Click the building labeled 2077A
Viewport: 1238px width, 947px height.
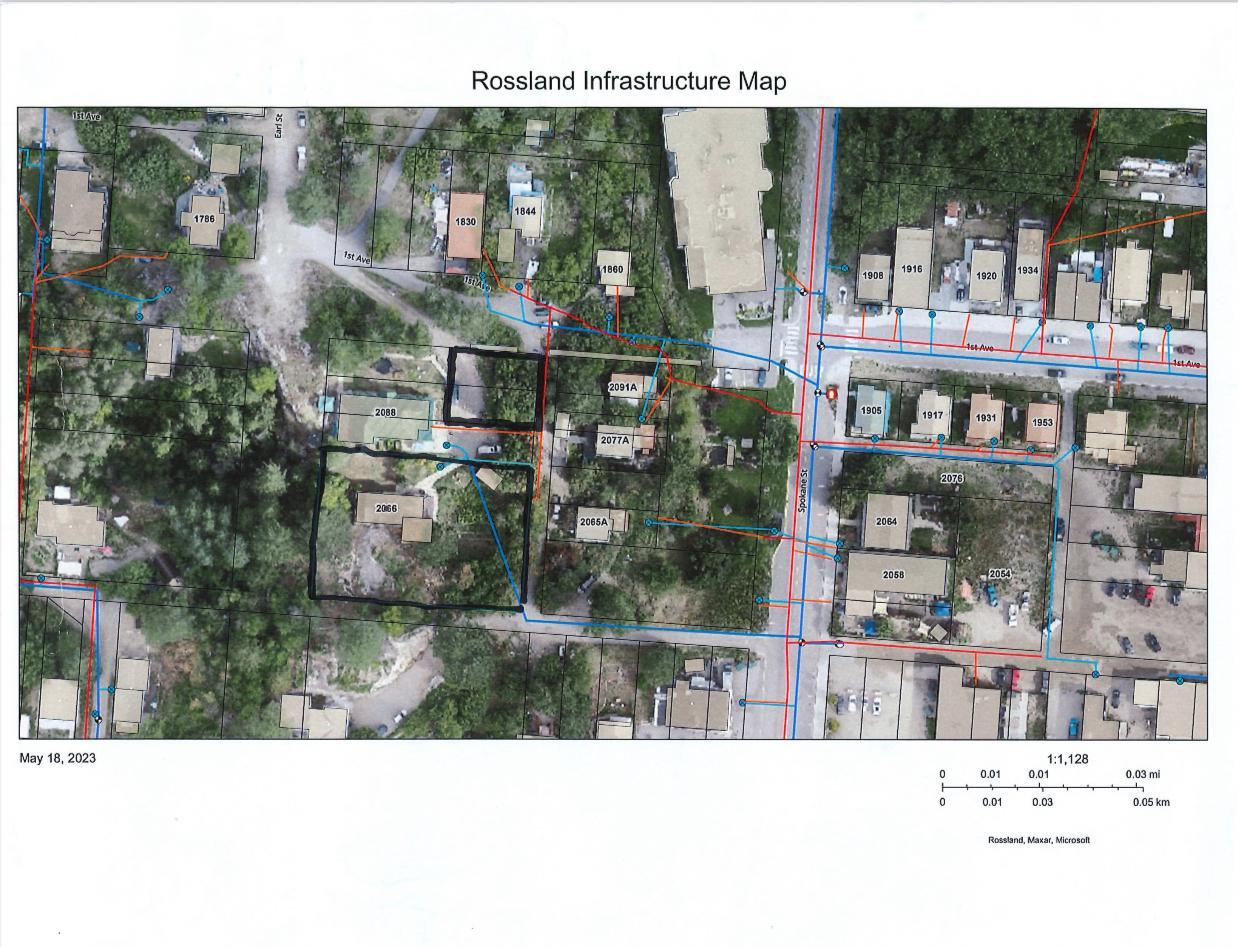pos(614,440)
